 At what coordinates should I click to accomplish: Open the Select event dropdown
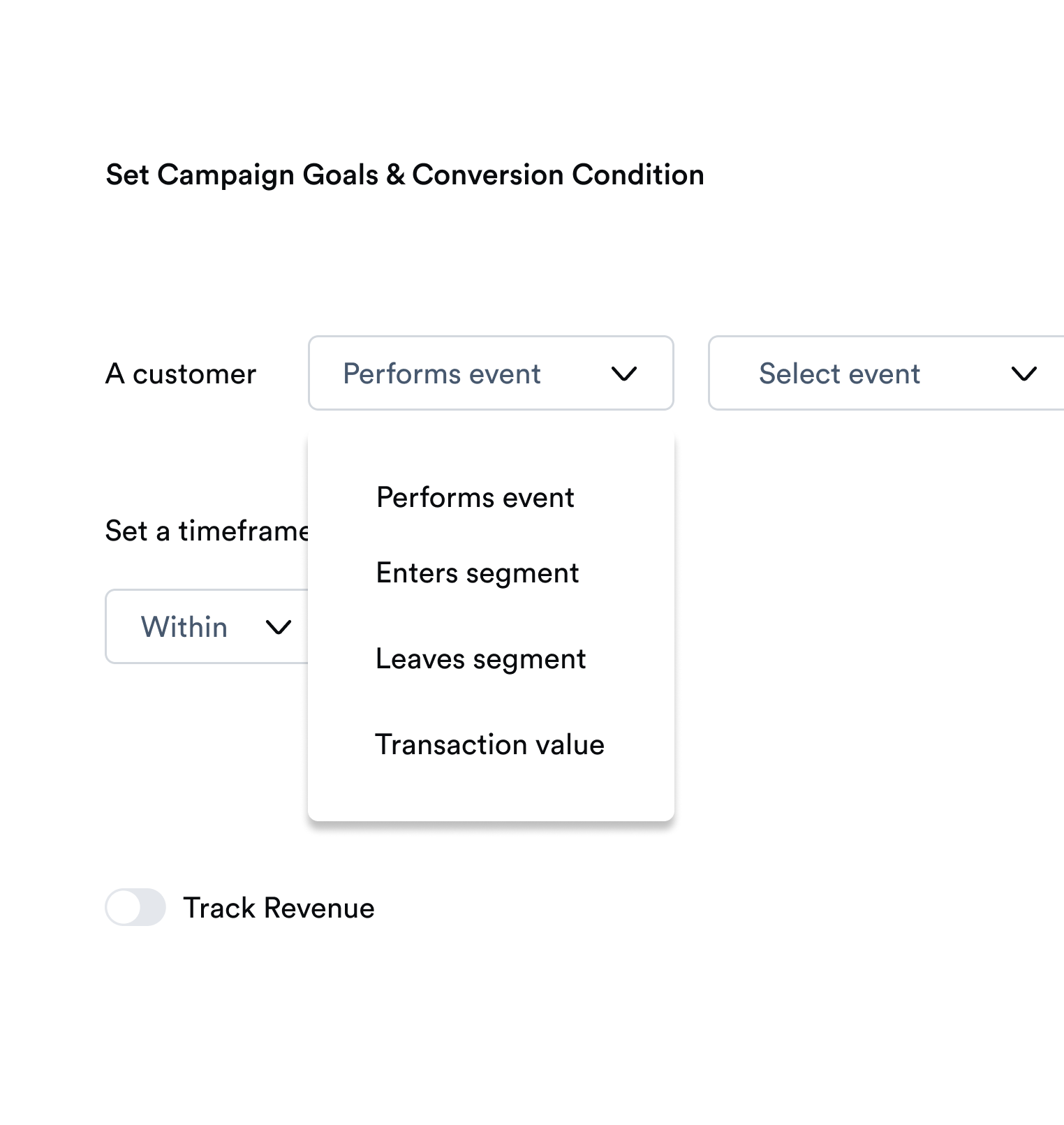click(x=885, y=373)
